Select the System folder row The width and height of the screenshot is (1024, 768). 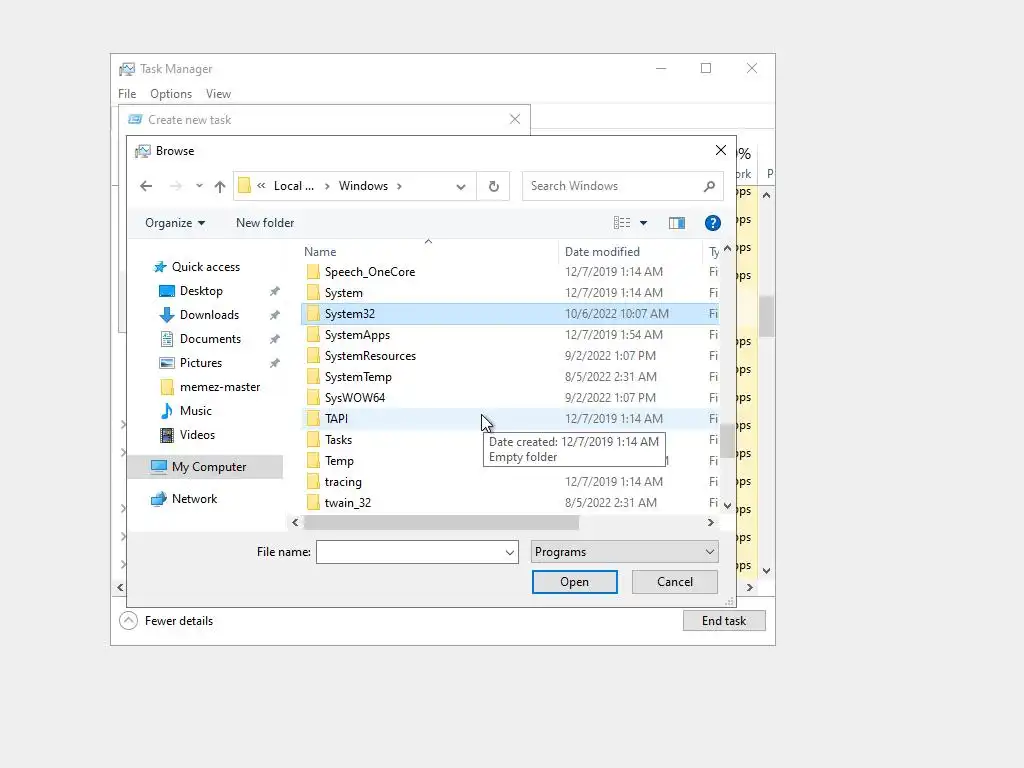pos(510,293)
